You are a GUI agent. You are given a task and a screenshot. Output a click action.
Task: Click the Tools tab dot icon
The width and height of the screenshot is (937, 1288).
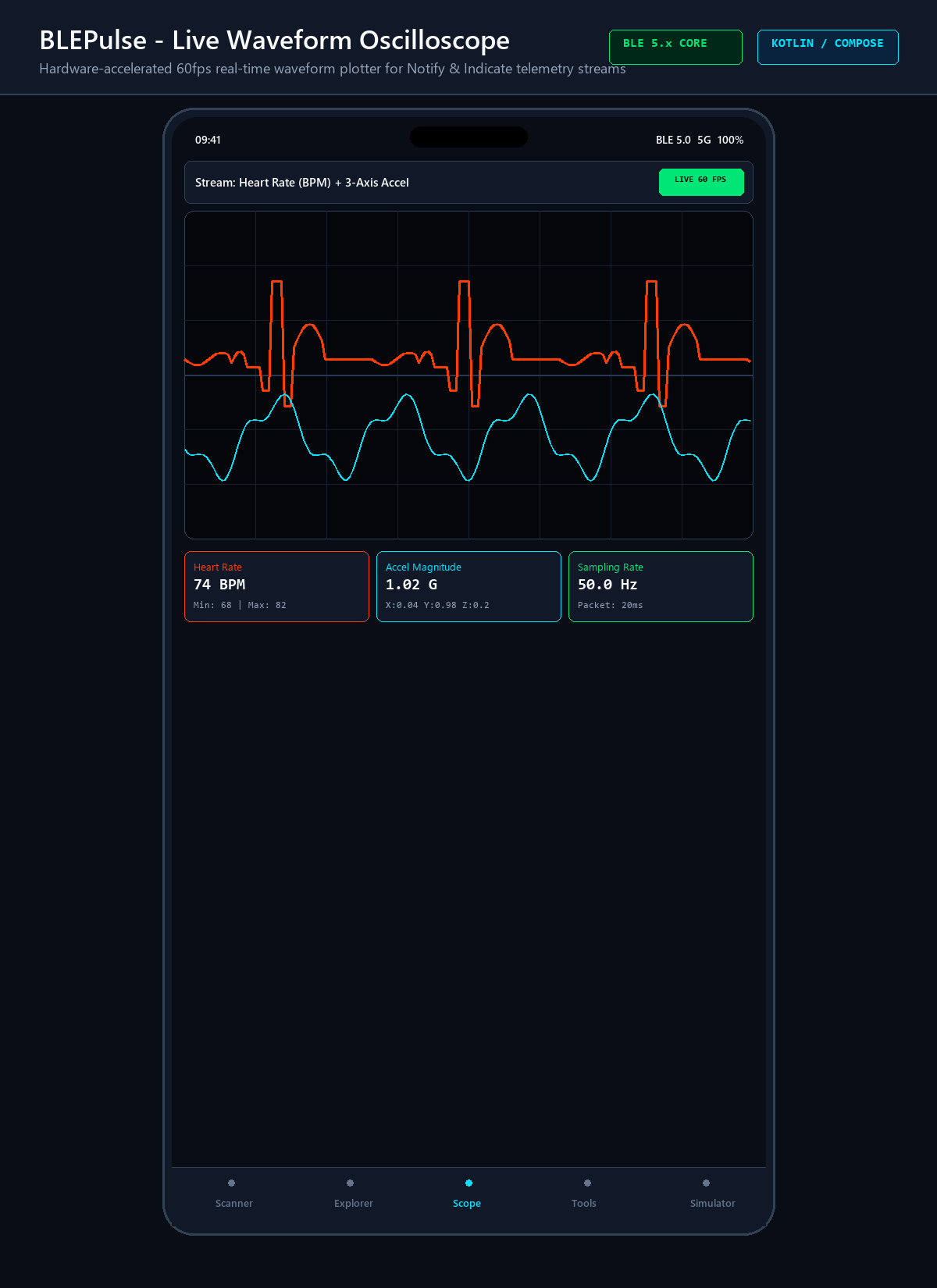(x=587, y=1183)
